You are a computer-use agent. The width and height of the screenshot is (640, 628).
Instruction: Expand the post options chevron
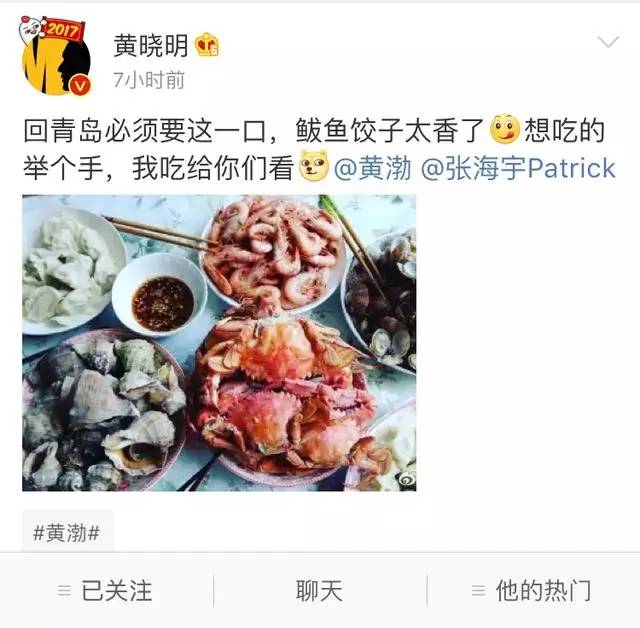click(x=608, y=41)
